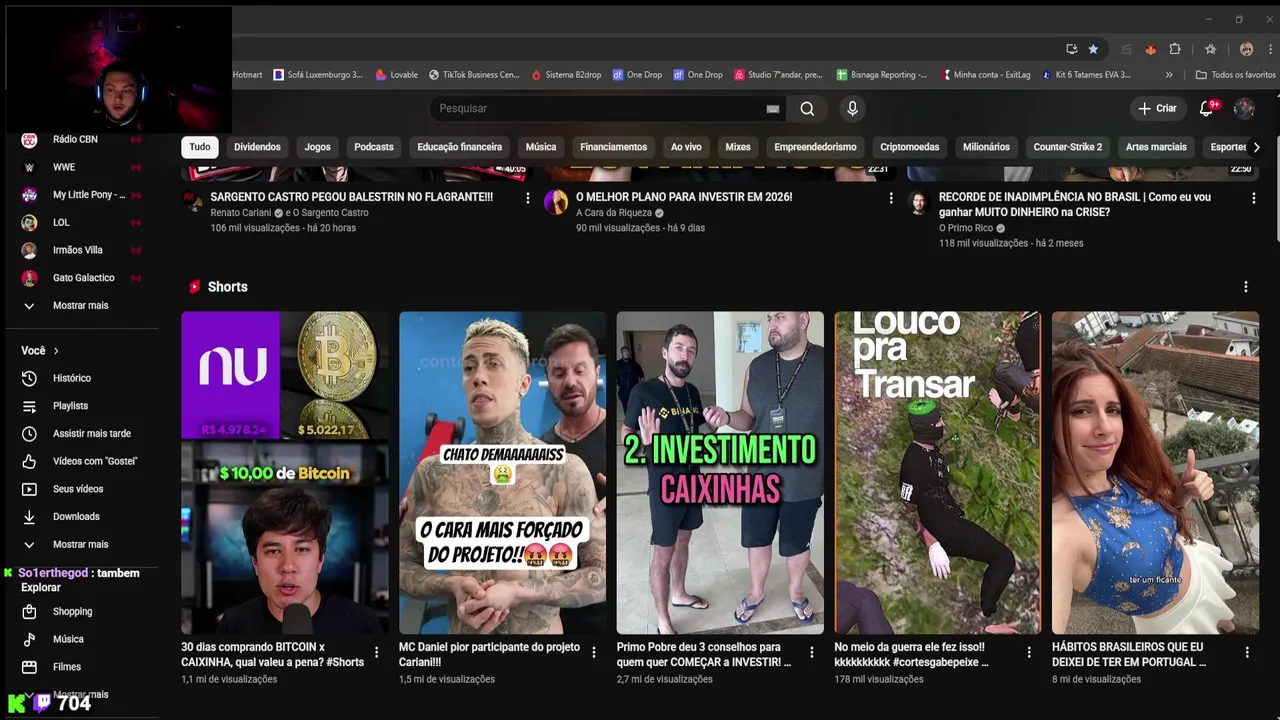
Task: Bookmark this page with star icon
Action: [x=1093, y=49]
